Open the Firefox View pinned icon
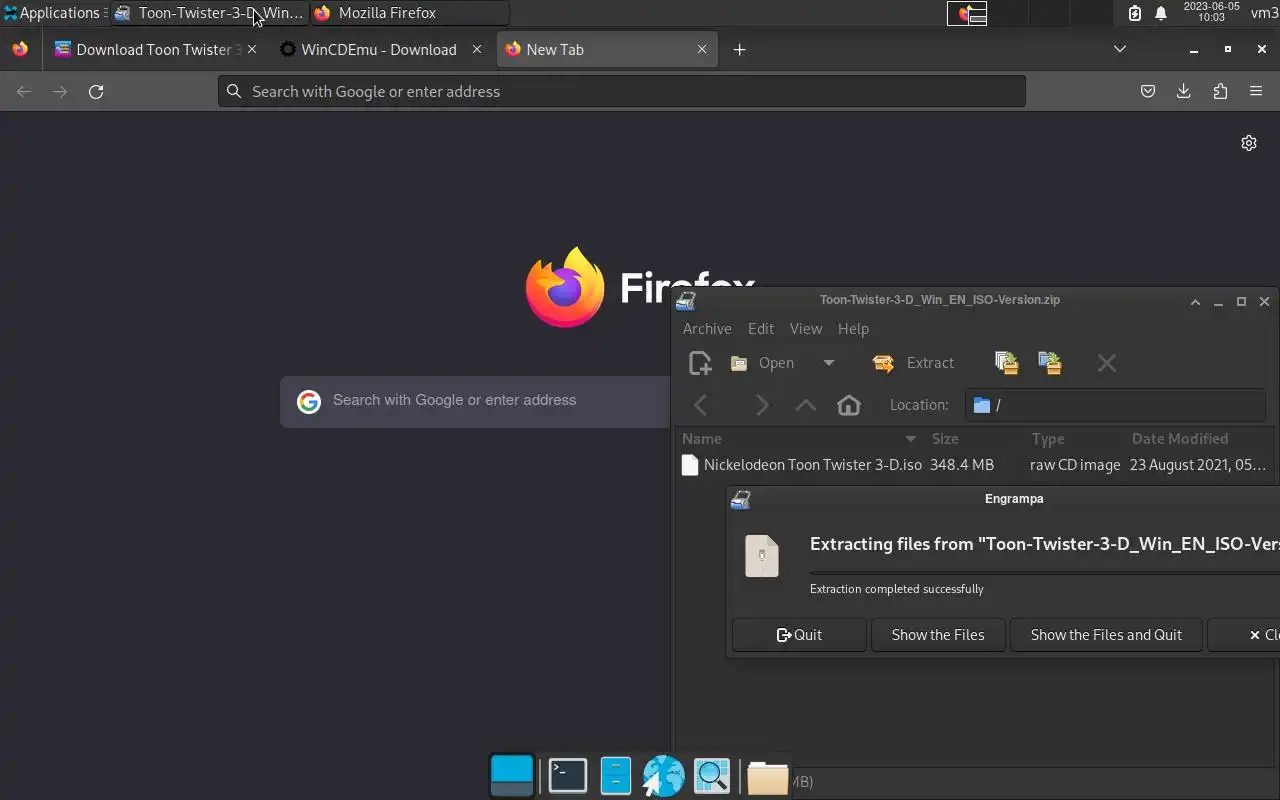This screenshot has height=800, width=1280. click(20, 49)
